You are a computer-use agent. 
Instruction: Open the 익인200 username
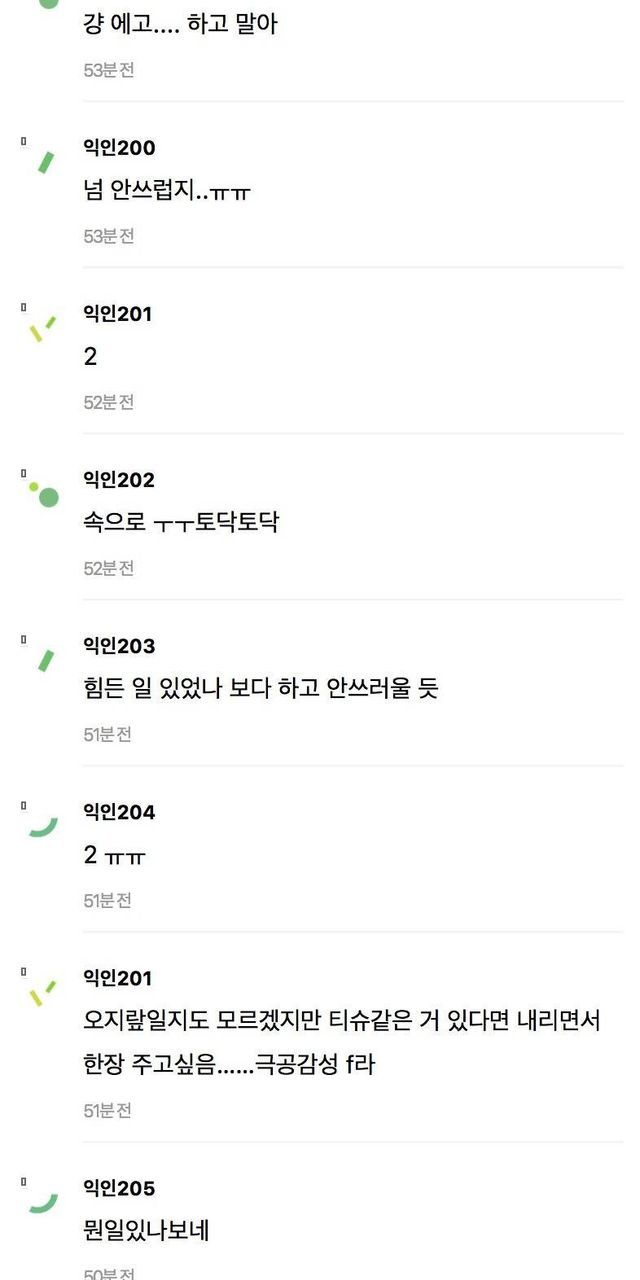coord(119,148)
